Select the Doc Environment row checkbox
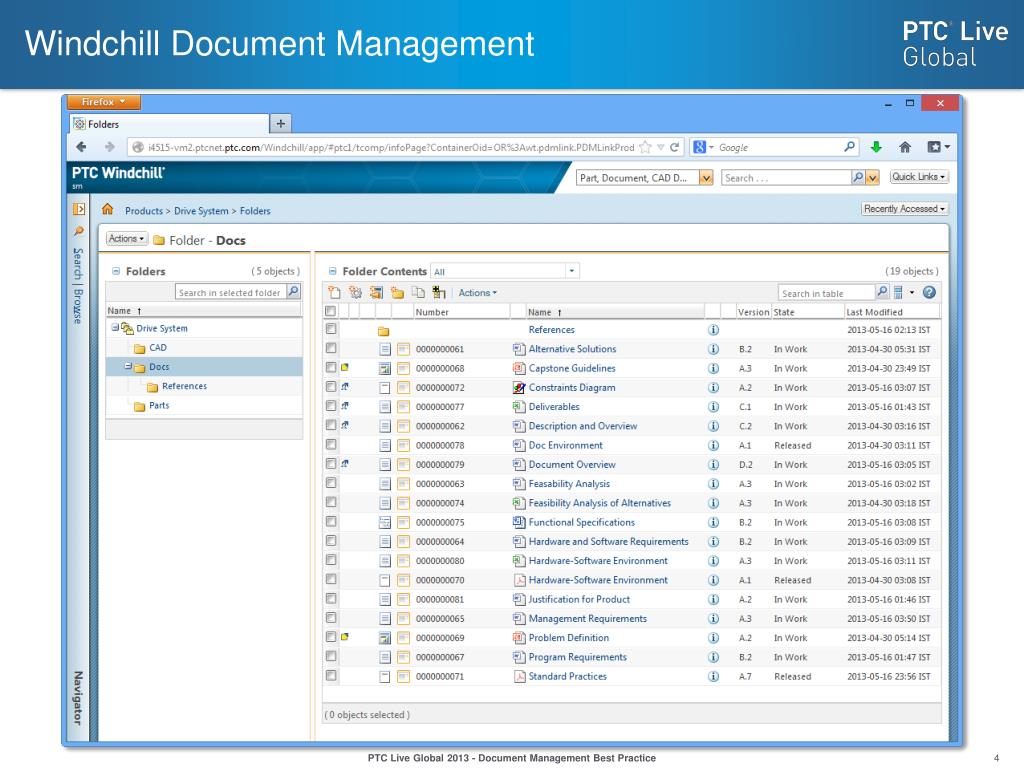This screenshot has height=768, width=1024. coord(331,444)
